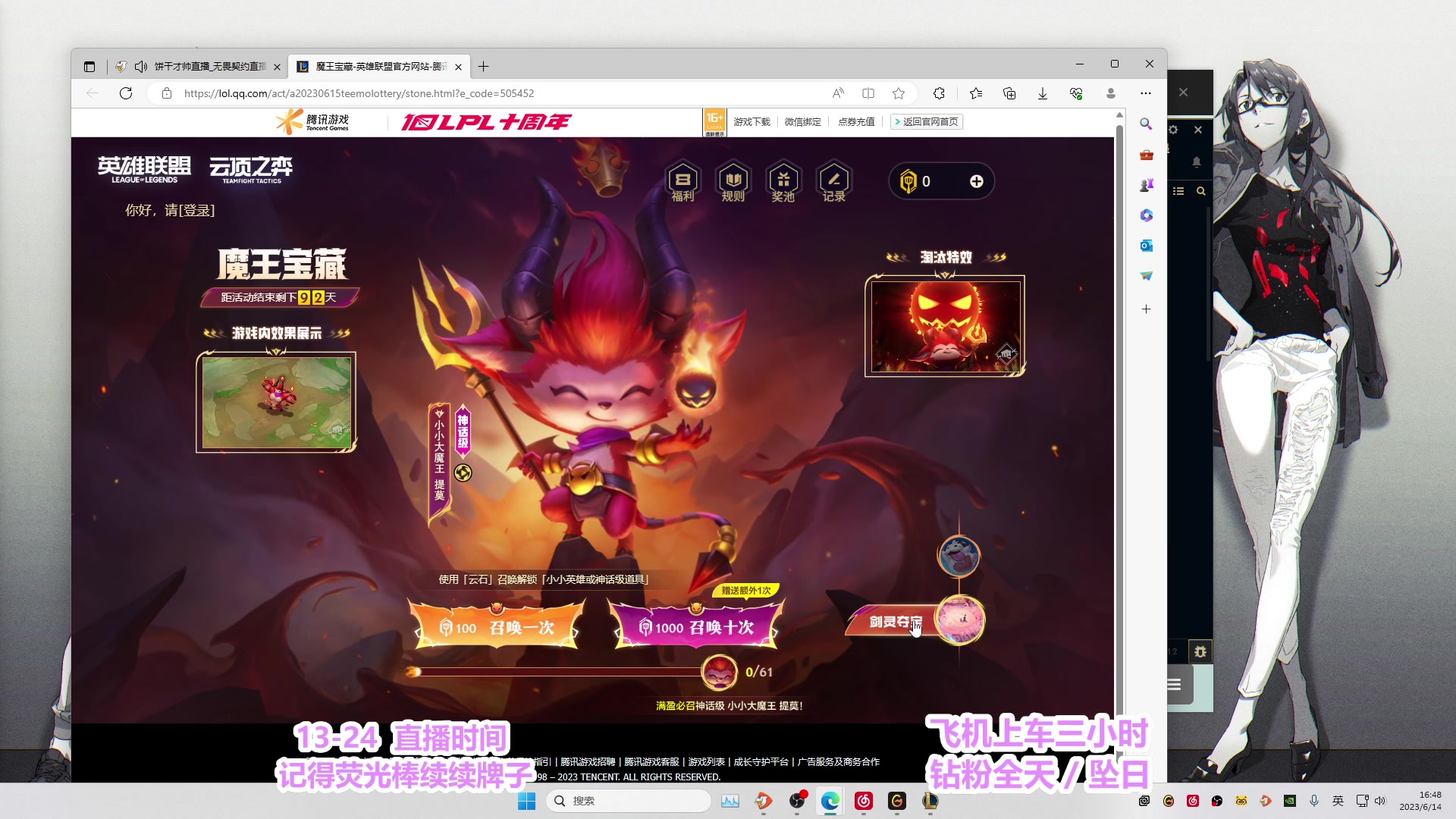Viewport: 1456px width, 819px height.
Task: Click the notification bell in the League client
Action: [x=1196, y=162]
